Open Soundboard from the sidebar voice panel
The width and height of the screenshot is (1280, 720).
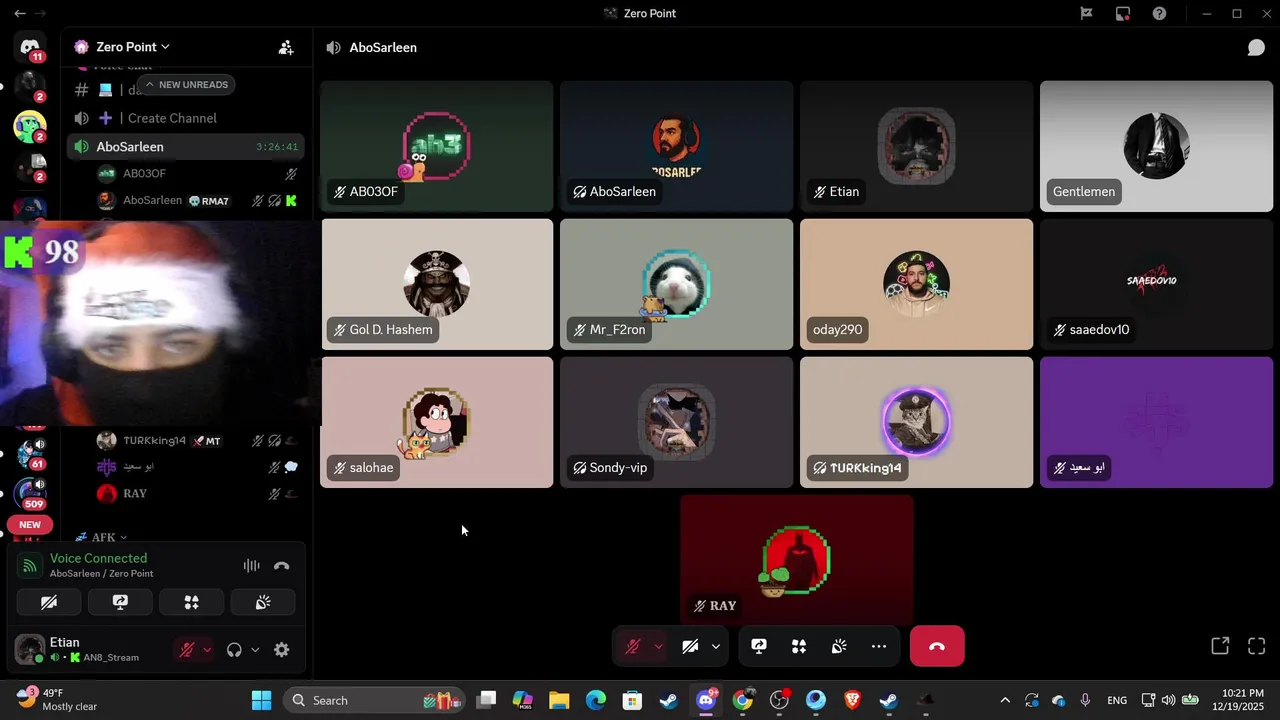click(x=264, y=602)
